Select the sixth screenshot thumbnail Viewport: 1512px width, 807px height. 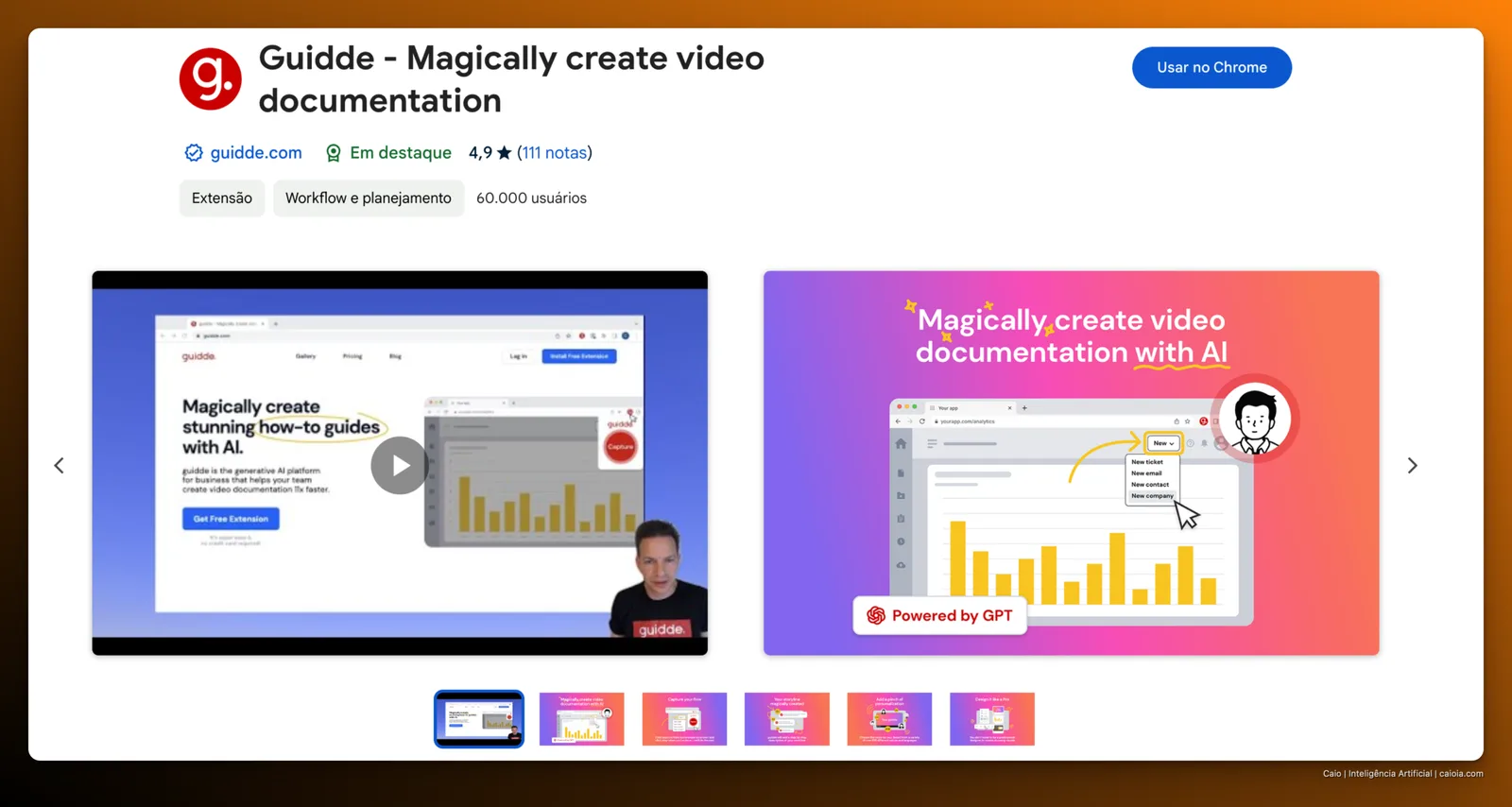(992, 719)
